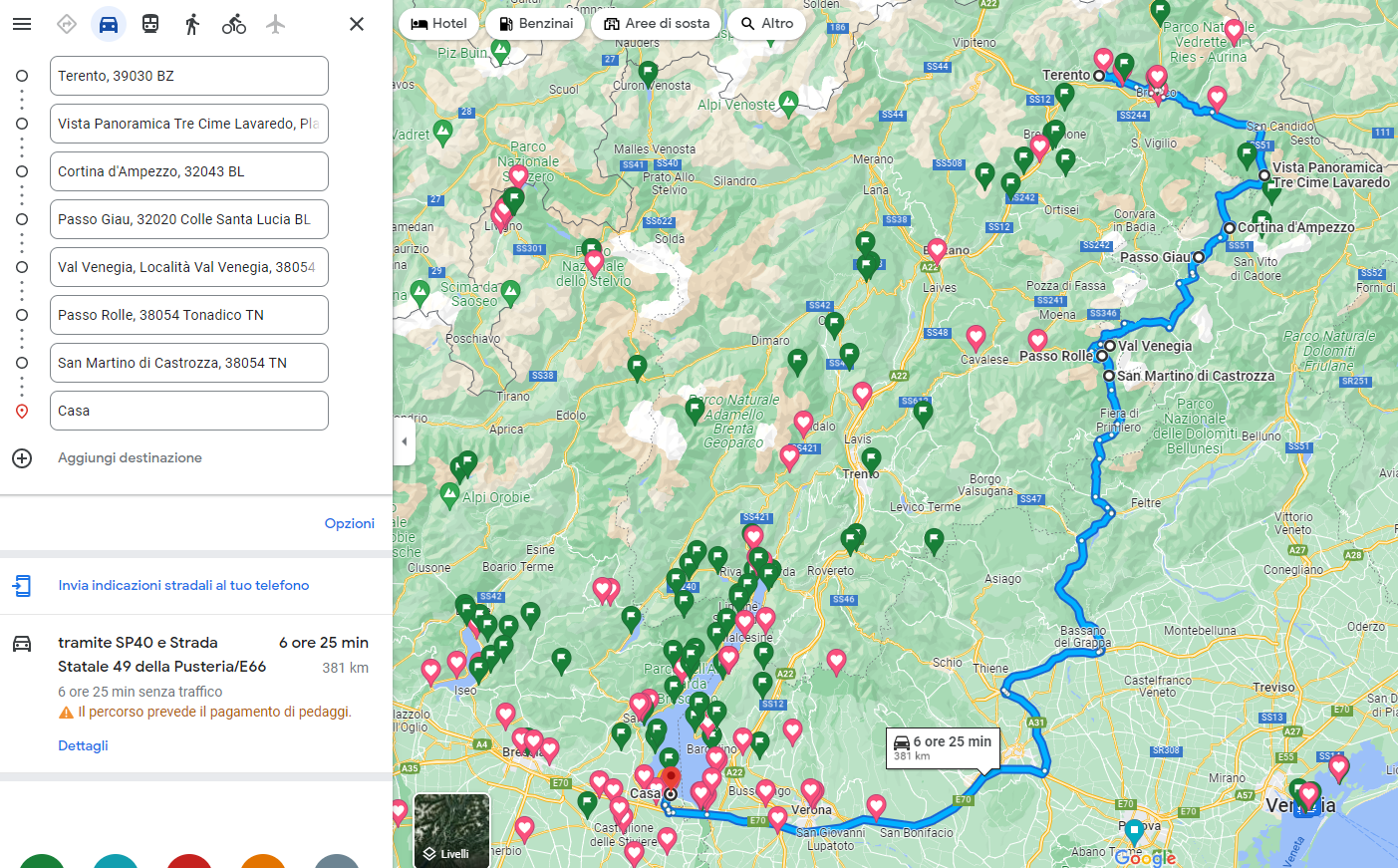
Task: Close the directions panel
Action: pos(356,24)
